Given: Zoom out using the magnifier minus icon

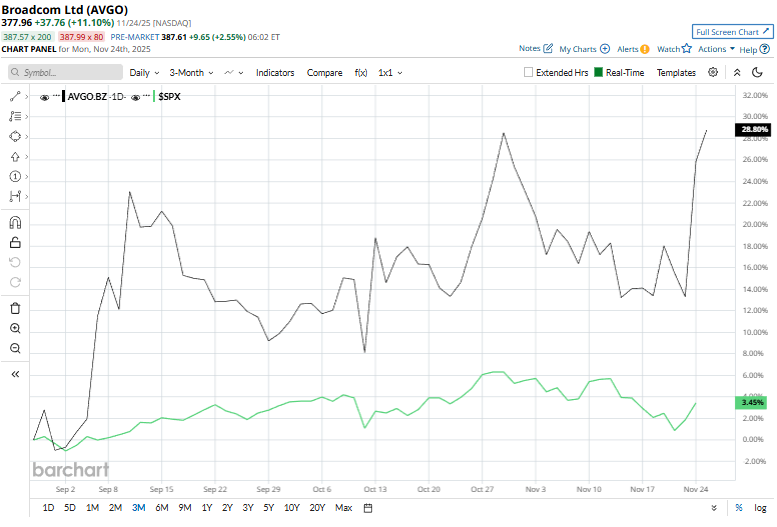Looking at the screenshot, I should [15, 348].
